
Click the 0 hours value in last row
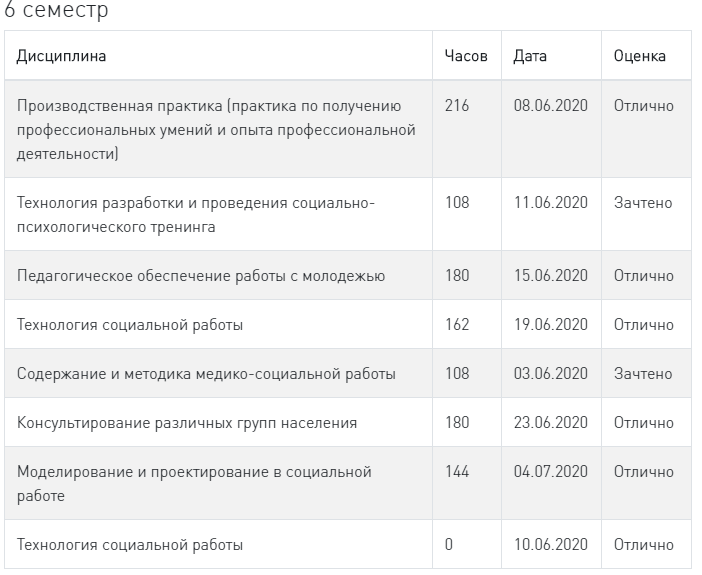tap(449, 545)
